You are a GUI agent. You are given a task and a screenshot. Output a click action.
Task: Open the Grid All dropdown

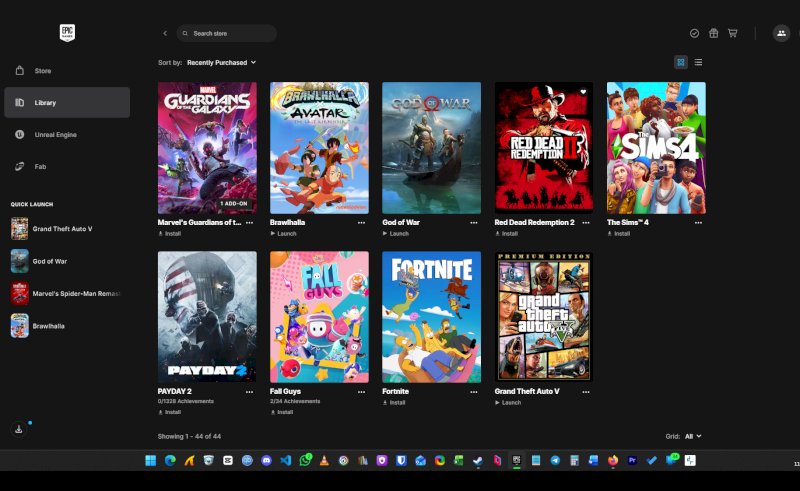[x=693, y=436]
